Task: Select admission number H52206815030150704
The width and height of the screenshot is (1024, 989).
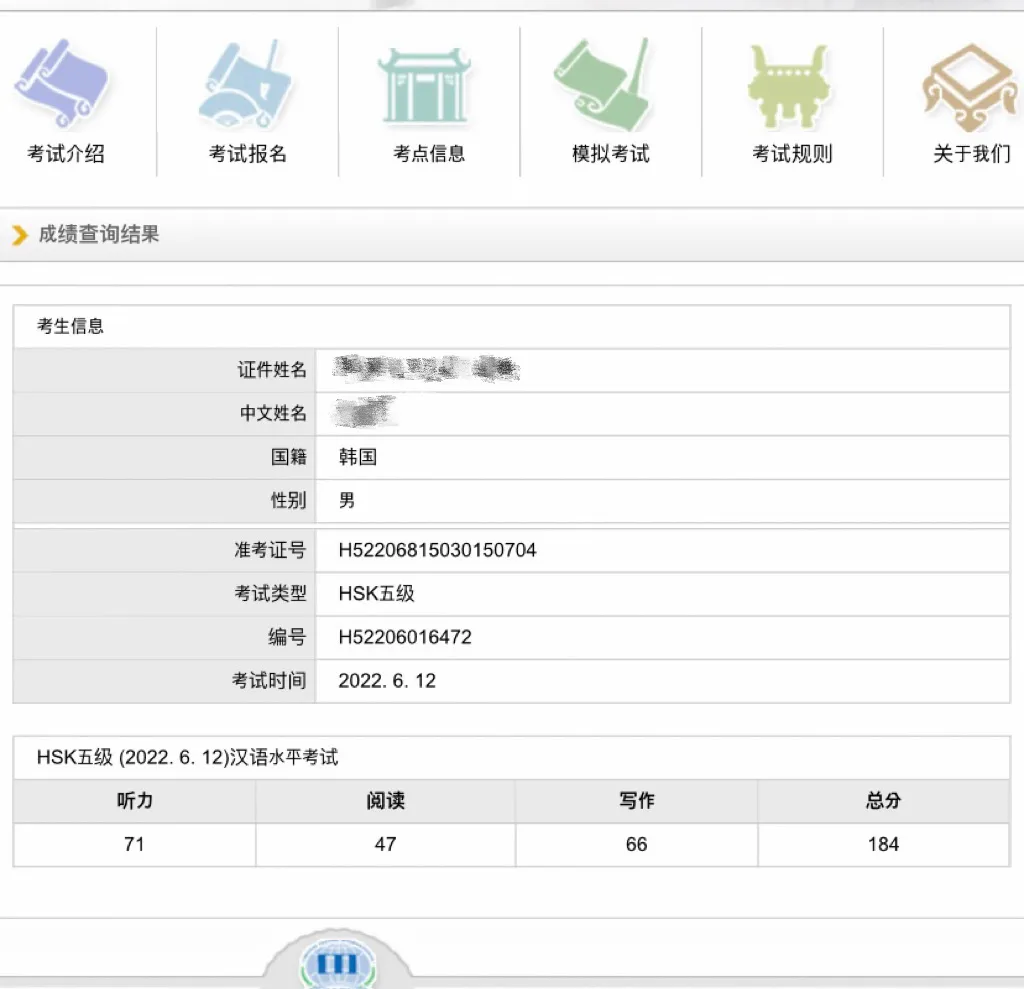Action: [x=438, y=550]
